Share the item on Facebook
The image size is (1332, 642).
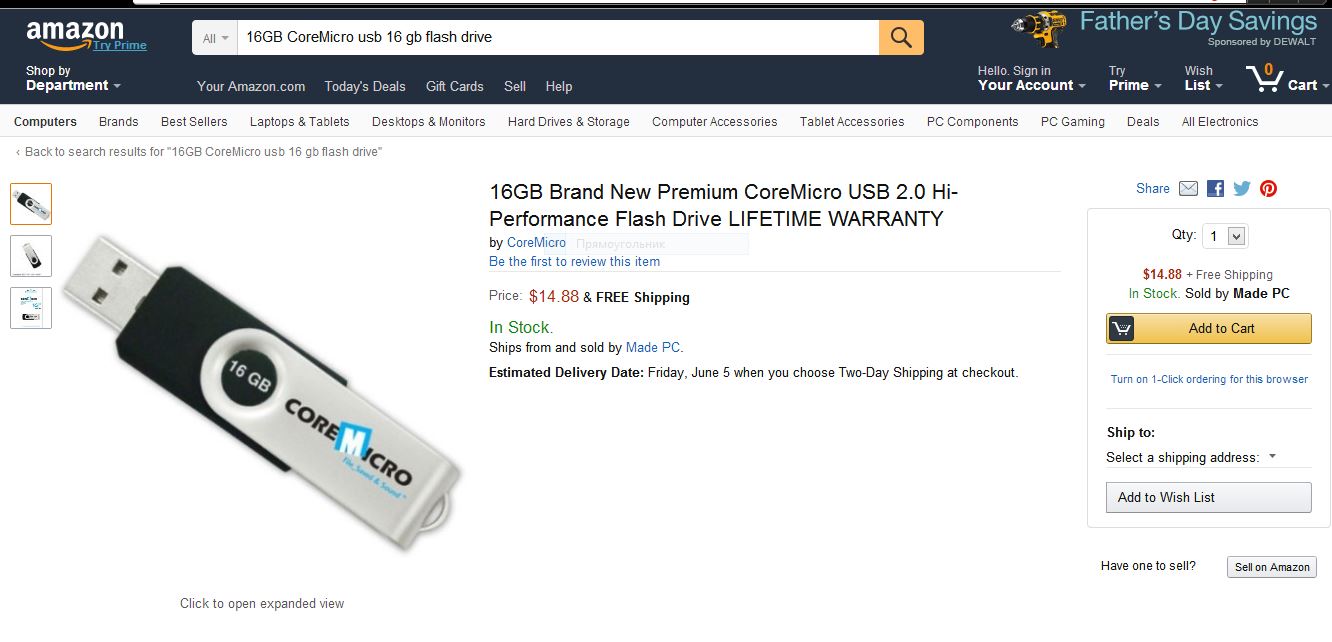(1215, 188)
